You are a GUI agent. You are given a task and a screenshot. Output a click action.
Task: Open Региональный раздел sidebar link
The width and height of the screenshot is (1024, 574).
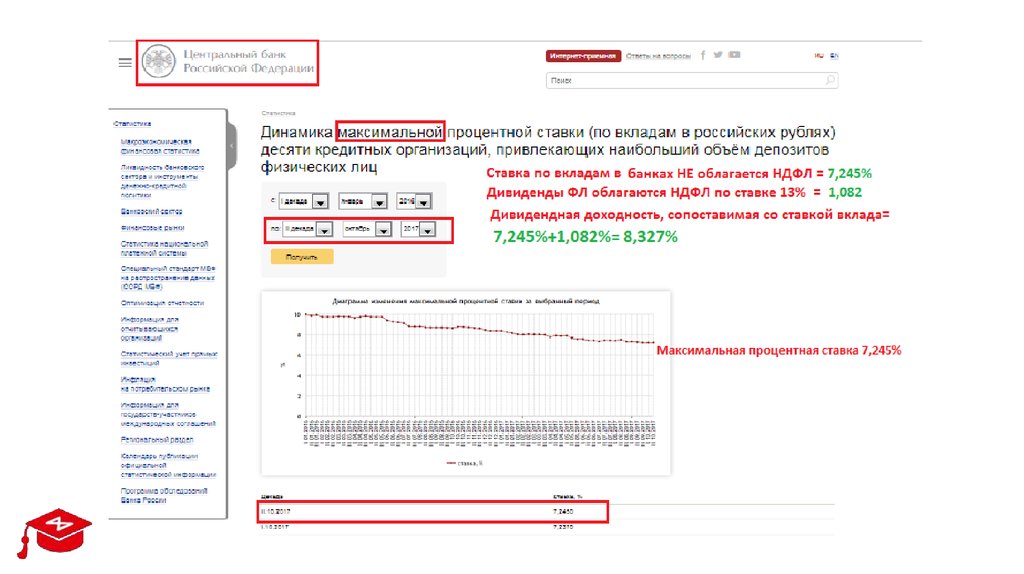click(x=157, y=440)
